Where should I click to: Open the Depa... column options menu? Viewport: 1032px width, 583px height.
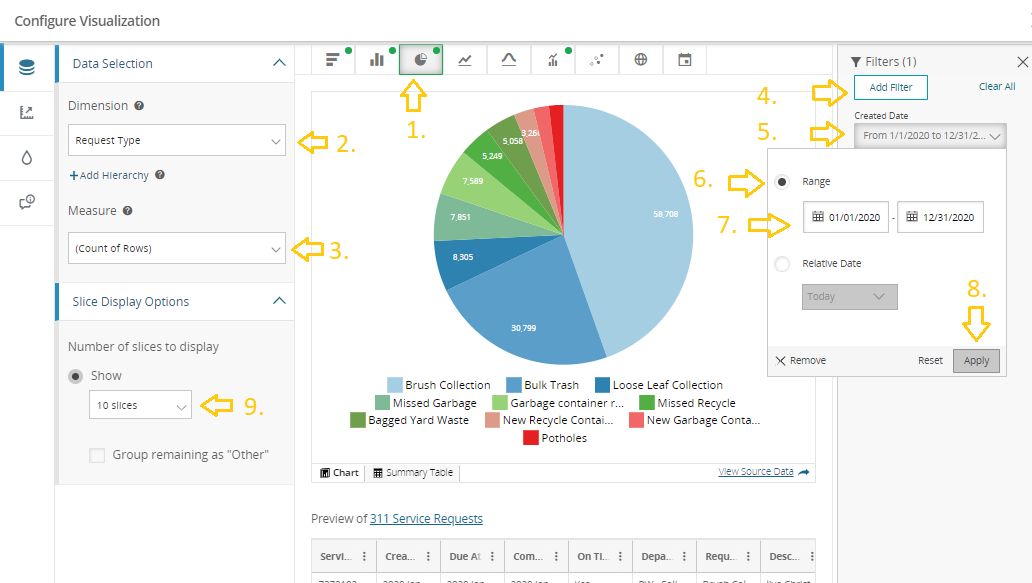tap(684, 557)
